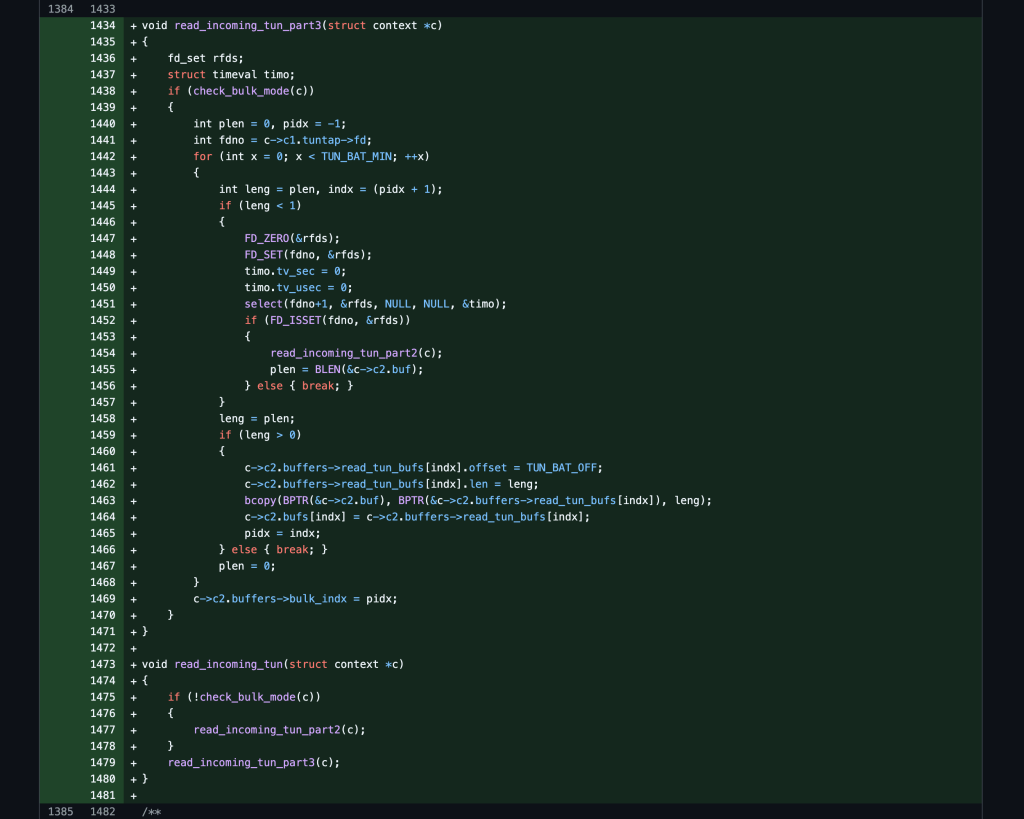Click new line number 1482
1024x819 pixels.
[x=102, y=811]
